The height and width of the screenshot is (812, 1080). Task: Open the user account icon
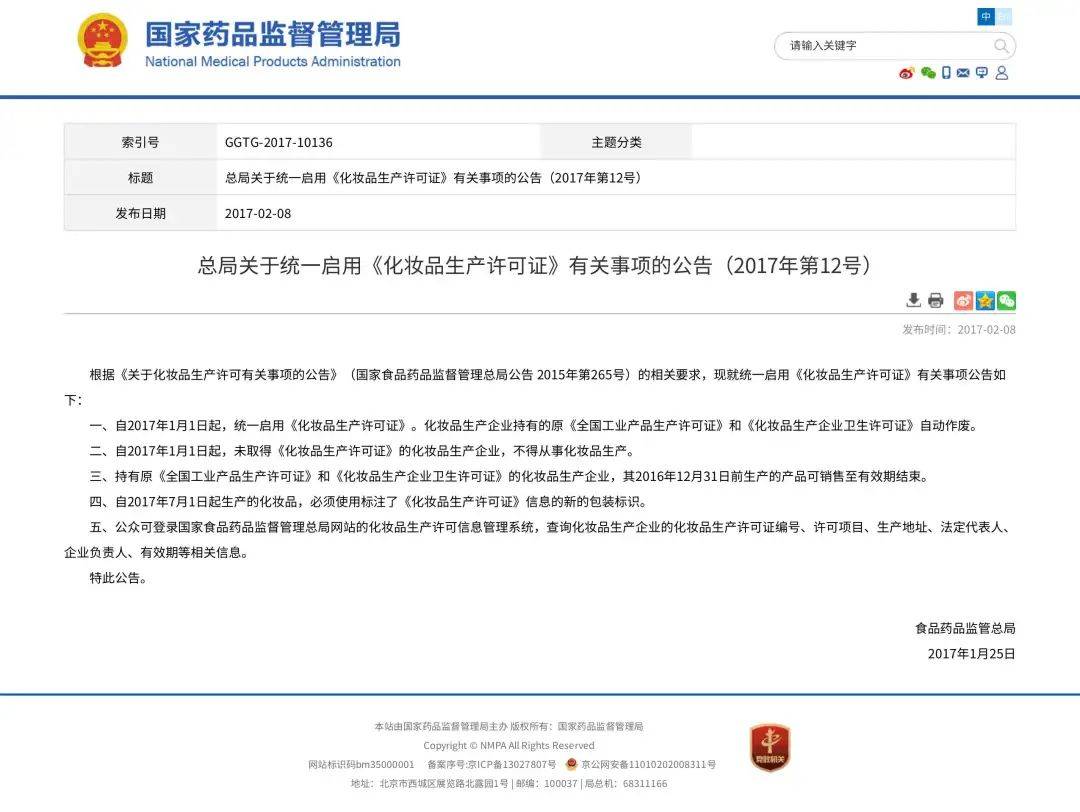(x=1002, y=72)
